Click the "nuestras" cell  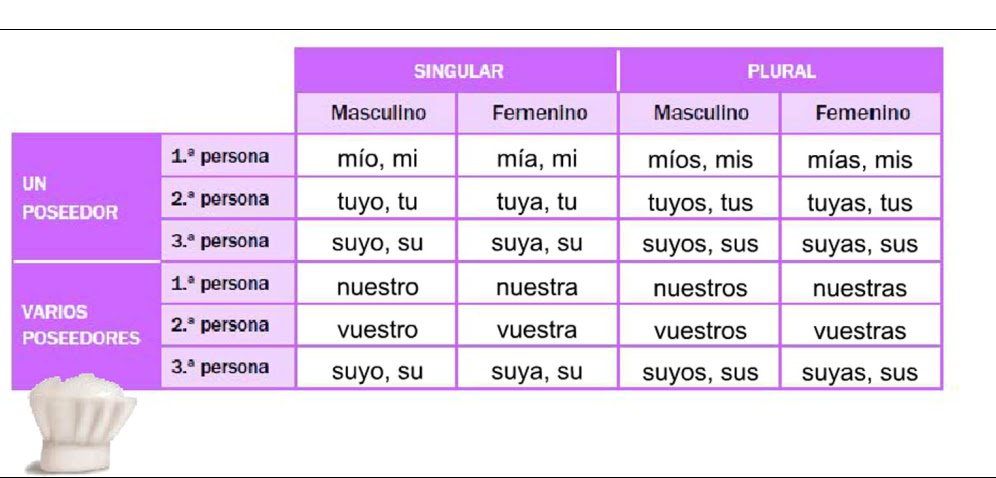(861, 288)
